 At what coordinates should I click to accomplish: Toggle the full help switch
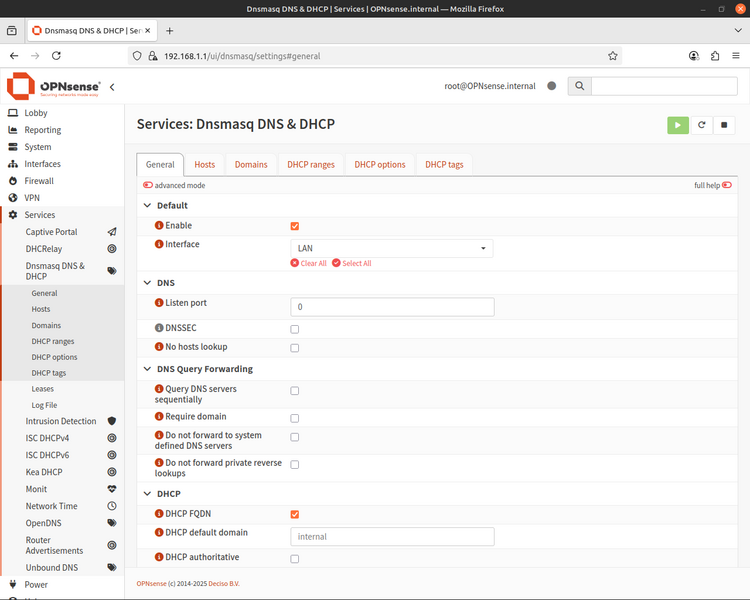(727, 185)
